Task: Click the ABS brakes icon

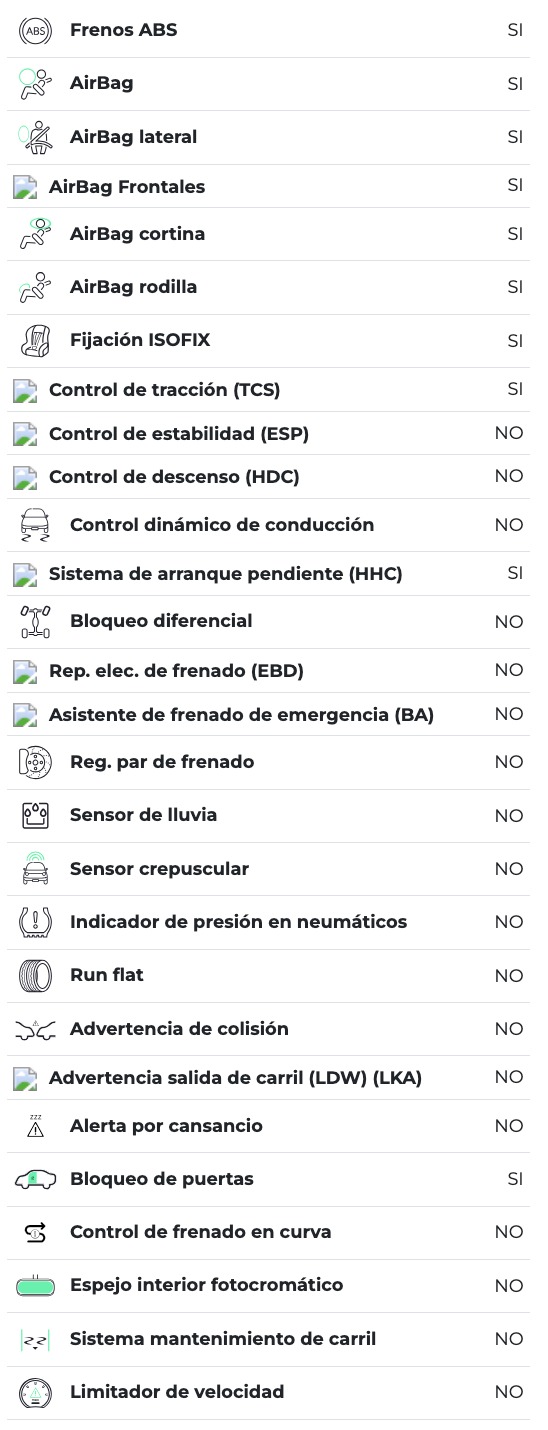Action: [35, 30]
